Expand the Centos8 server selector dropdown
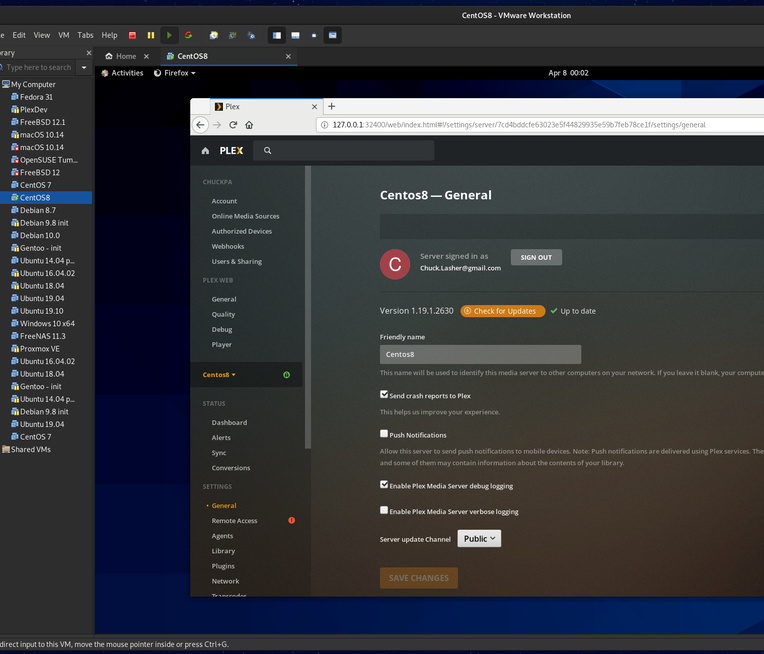 tap(219, 375)
